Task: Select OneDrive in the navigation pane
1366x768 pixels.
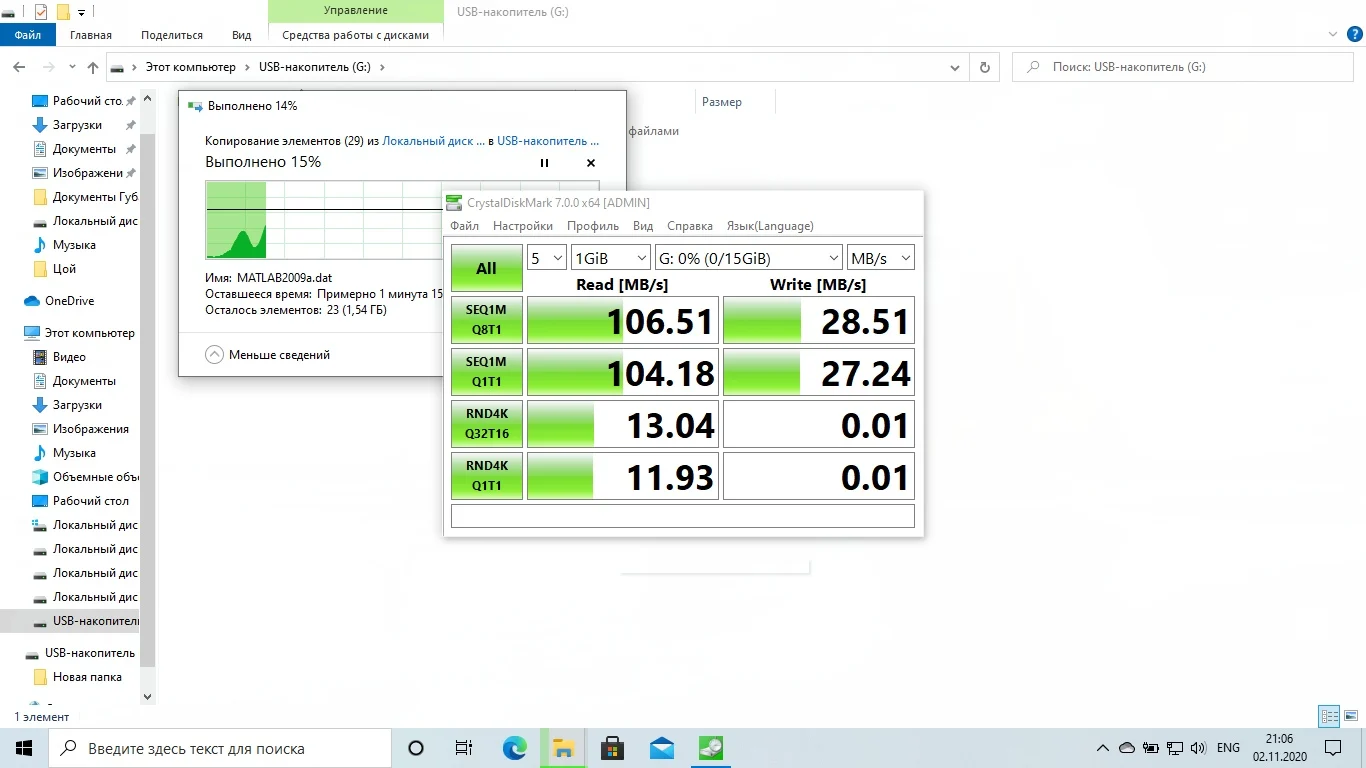Action: tap(69, 301)
